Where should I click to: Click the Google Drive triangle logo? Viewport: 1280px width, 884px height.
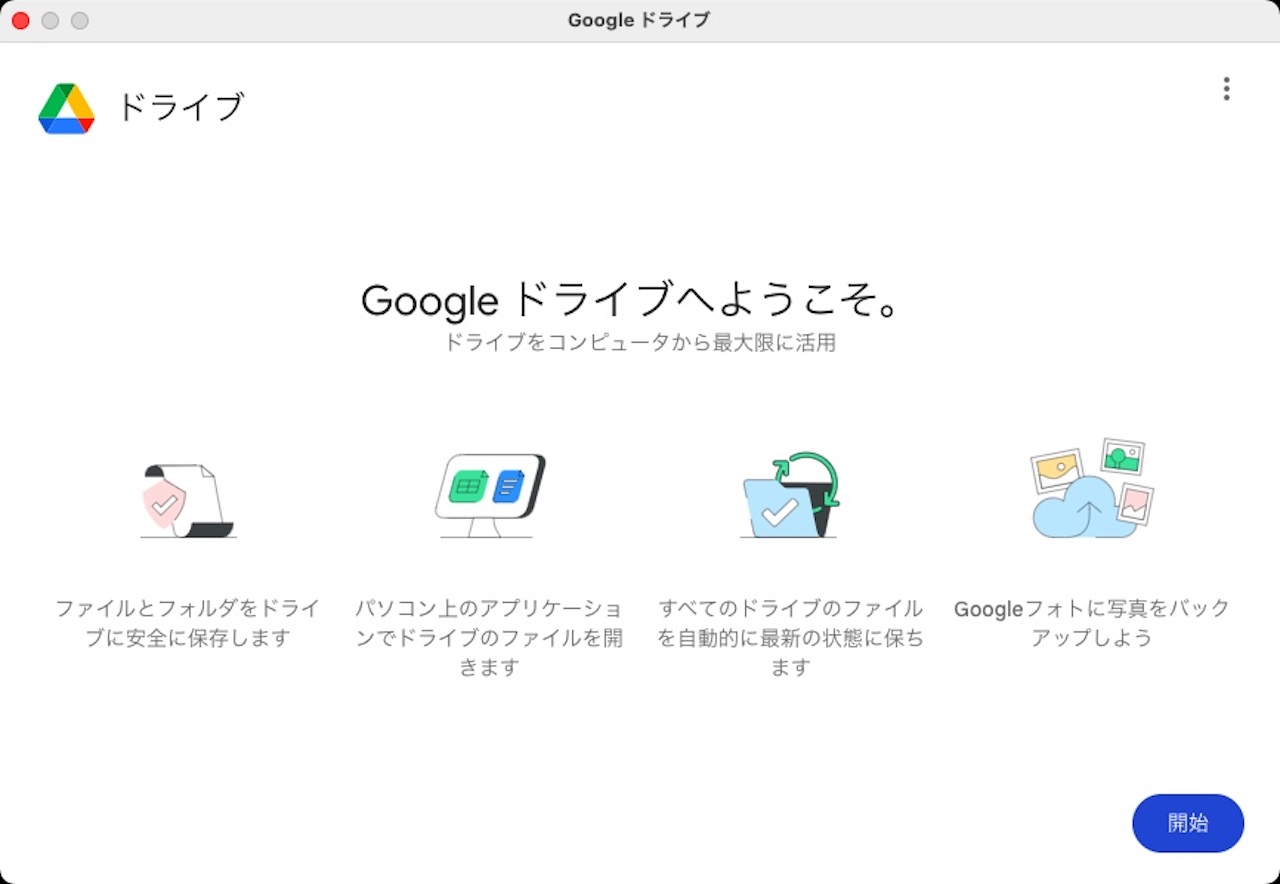tap(66, 108)
